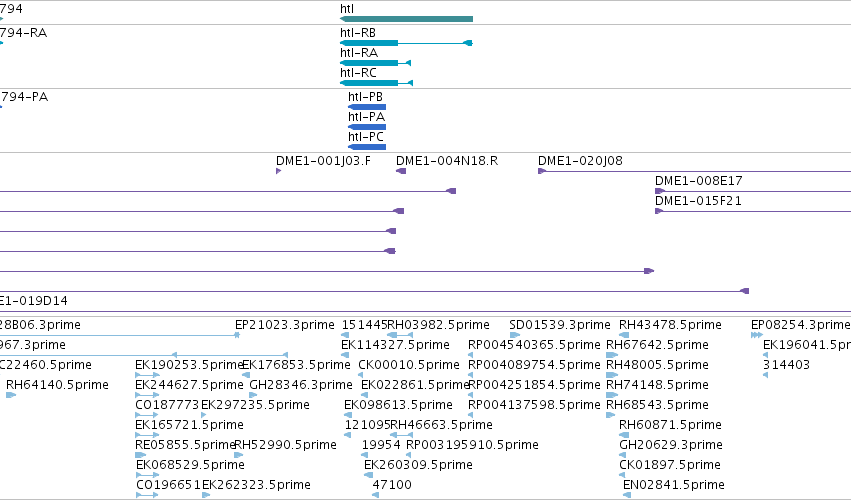851x500 pixels.
Task: Click the EK114327.5prime EST label
Action: 395,345
